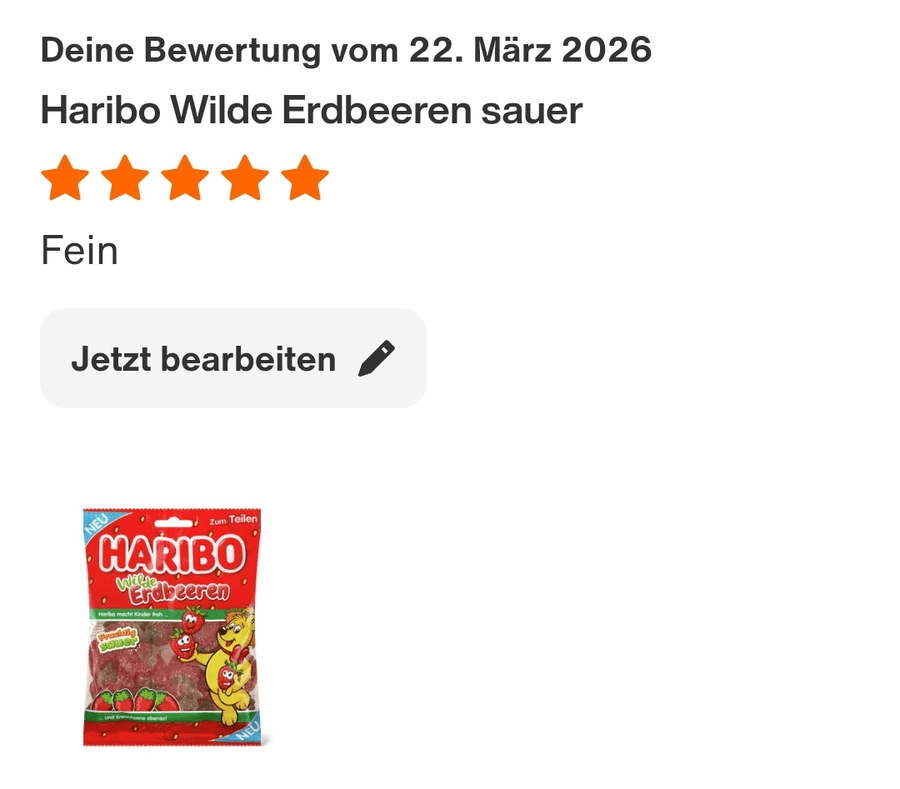The width and height of the screenshot is (900, 789).
Task: Click the NEU badge at package top corner
Action: tap(96, 524)
